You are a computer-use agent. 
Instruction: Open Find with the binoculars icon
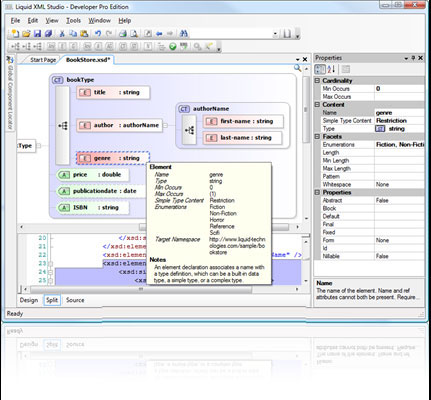tap(184, 33)
